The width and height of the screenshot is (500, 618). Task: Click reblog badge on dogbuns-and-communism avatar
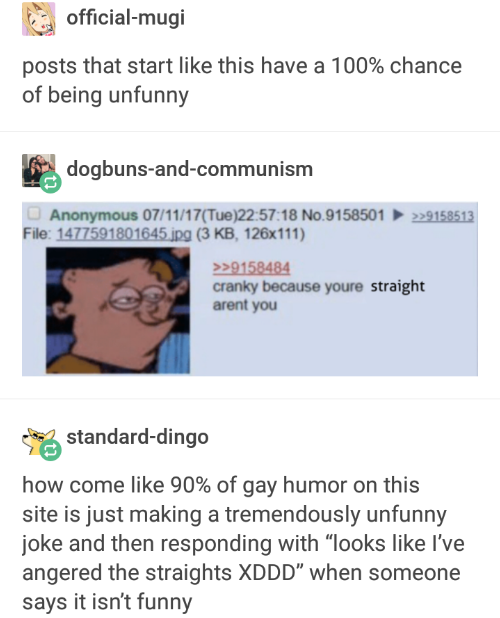50,182
